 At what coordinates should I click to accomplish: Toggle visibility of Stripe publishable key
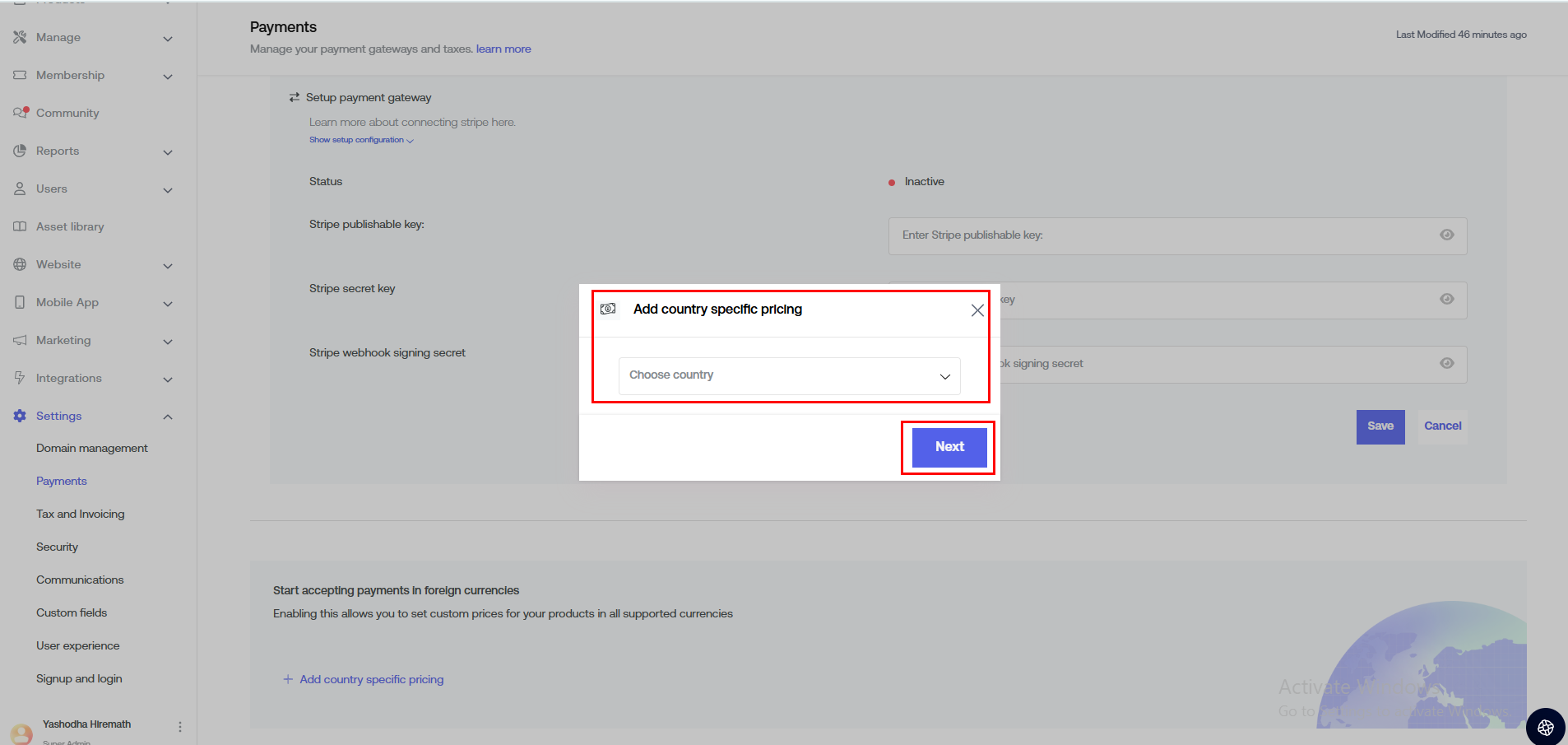[1446, 235]
